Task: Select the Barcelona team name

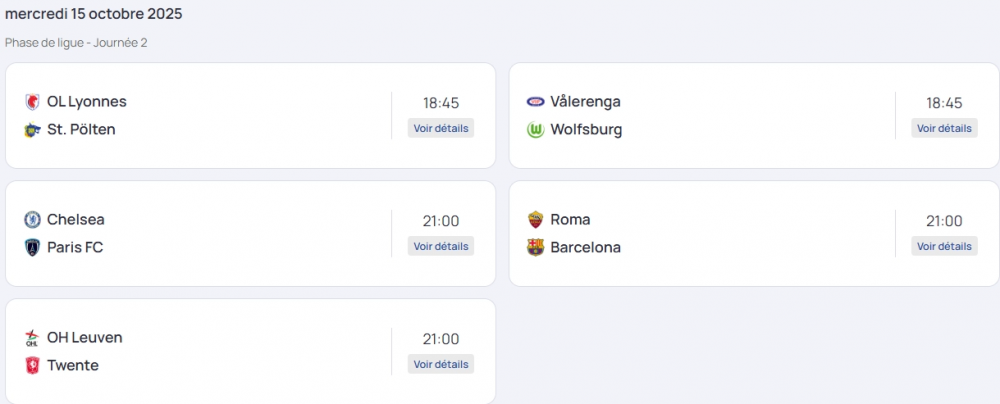Action: tap(585, 247)
